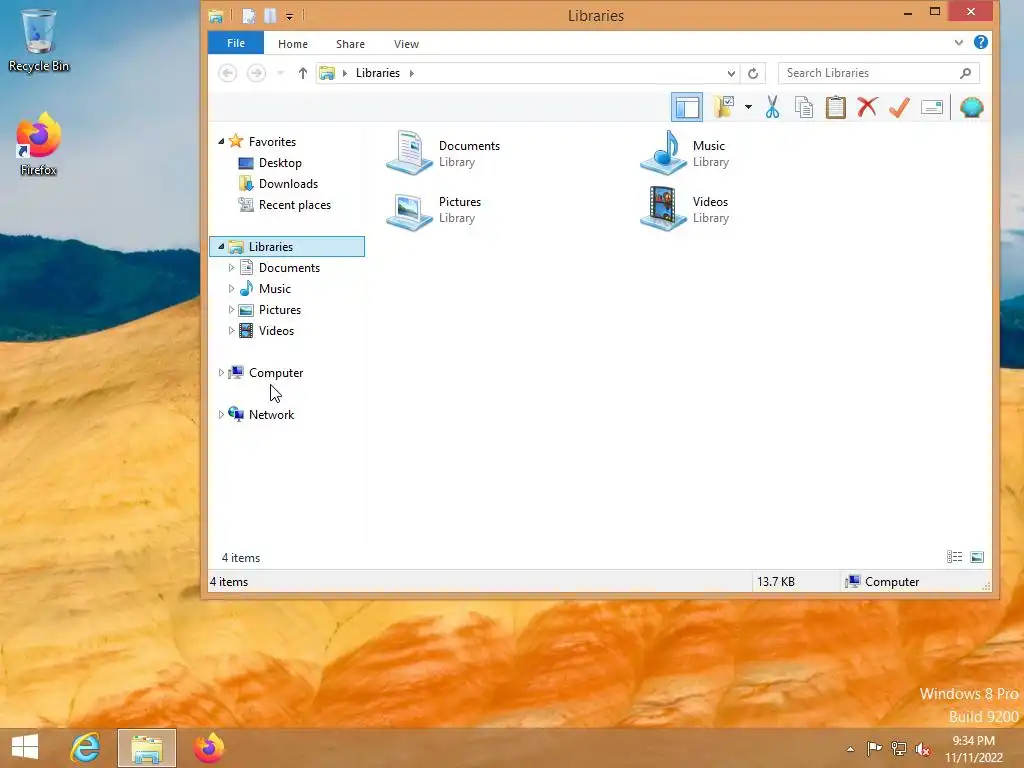Image resolution: width=1024 pixels, height=768 pixels.
Task: Open the recent locations dropdown
Action: [280, 73]
